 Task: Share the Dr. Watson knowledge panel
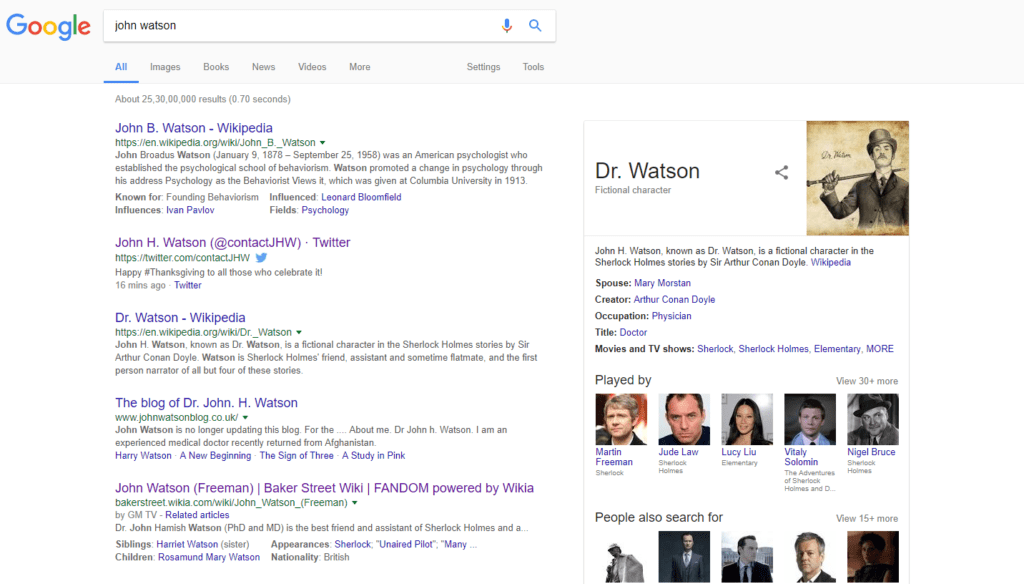[781, 172]
